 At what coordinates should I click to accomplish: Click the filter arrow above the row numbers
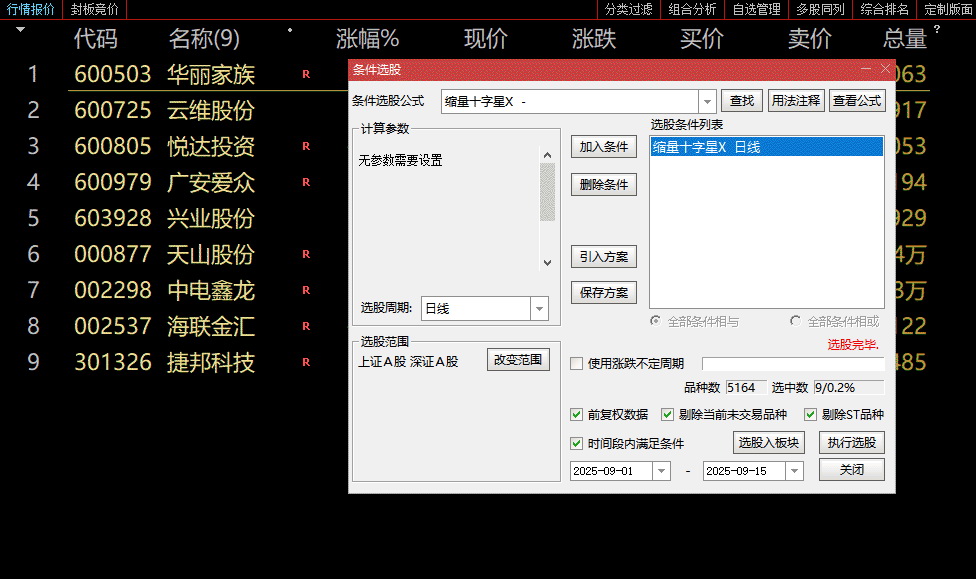(20, 31)
